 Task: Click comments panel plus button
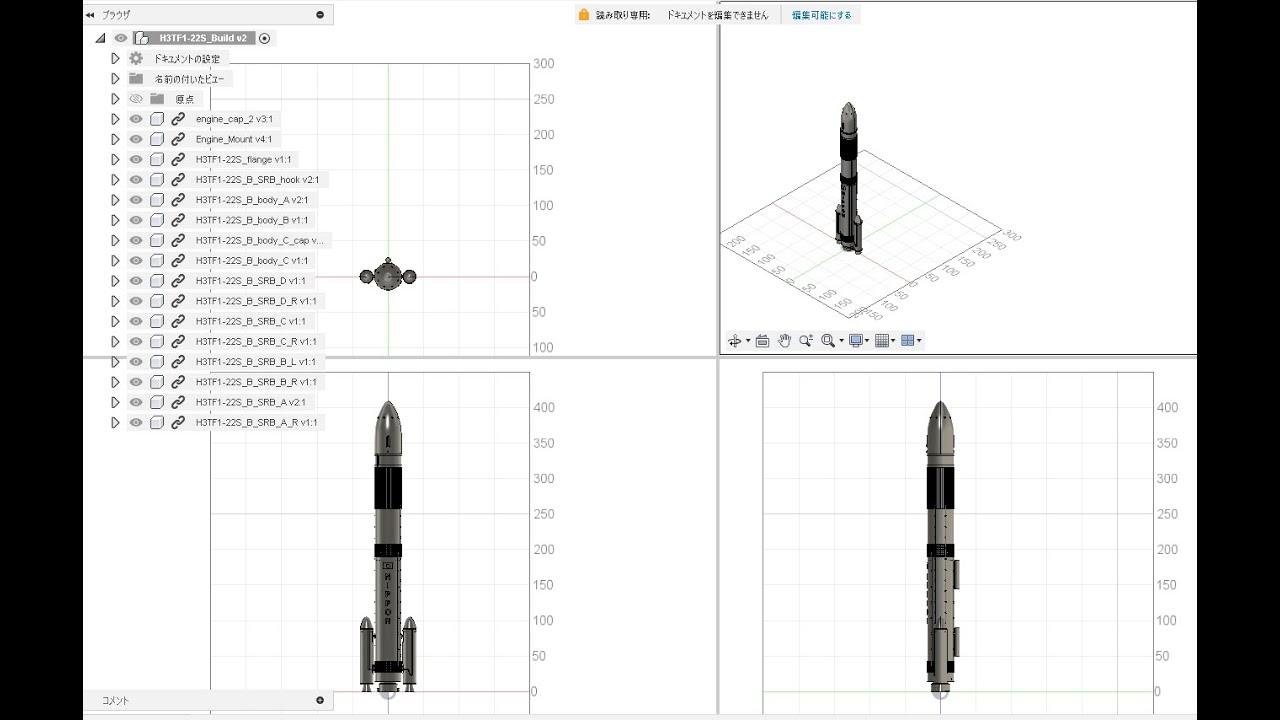pyautogui.click(x=320, y=700)
